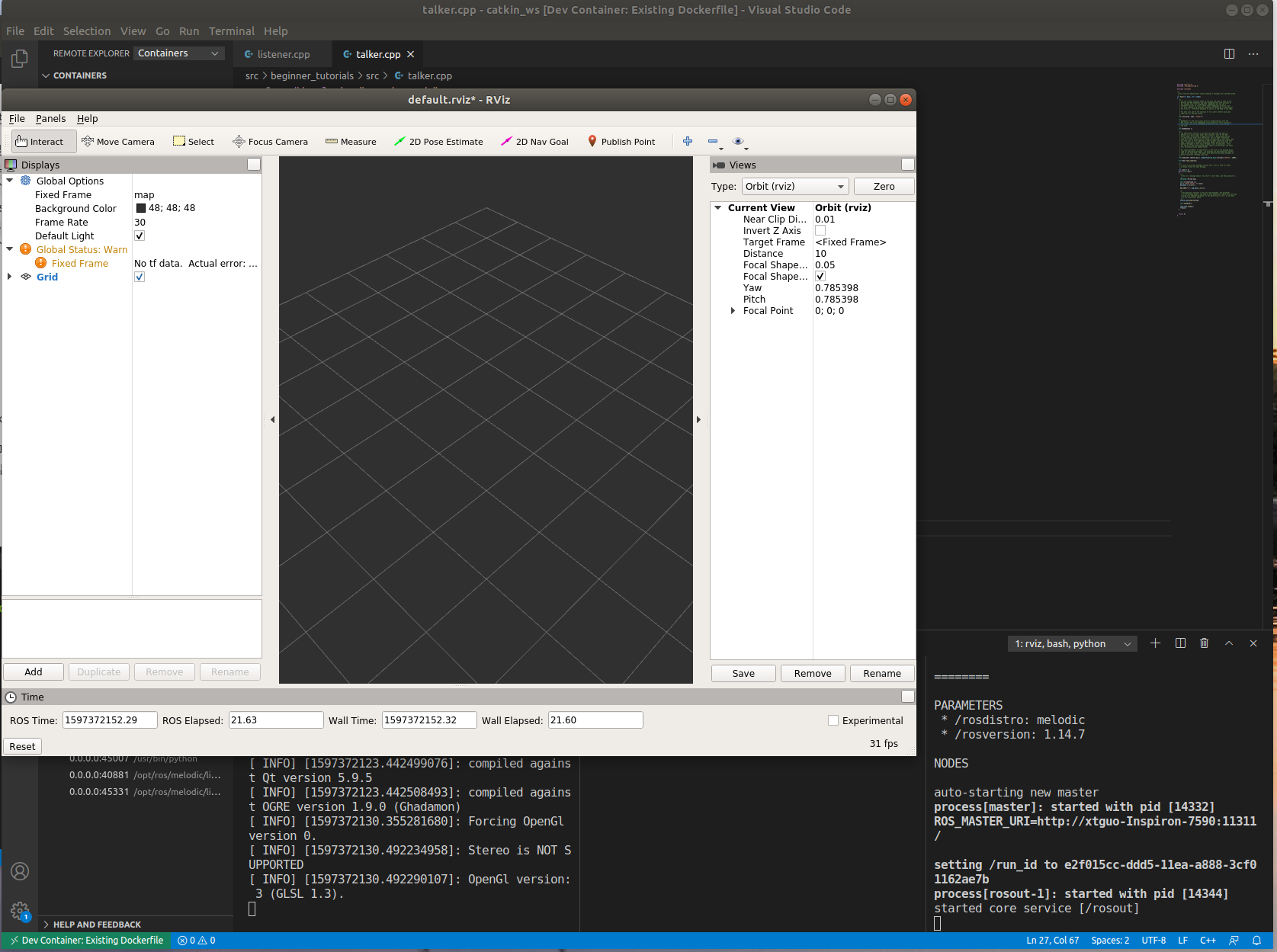Uncheck the Default Light checkbox
The width and height of the screenshot is (1277, 952).
140,236
